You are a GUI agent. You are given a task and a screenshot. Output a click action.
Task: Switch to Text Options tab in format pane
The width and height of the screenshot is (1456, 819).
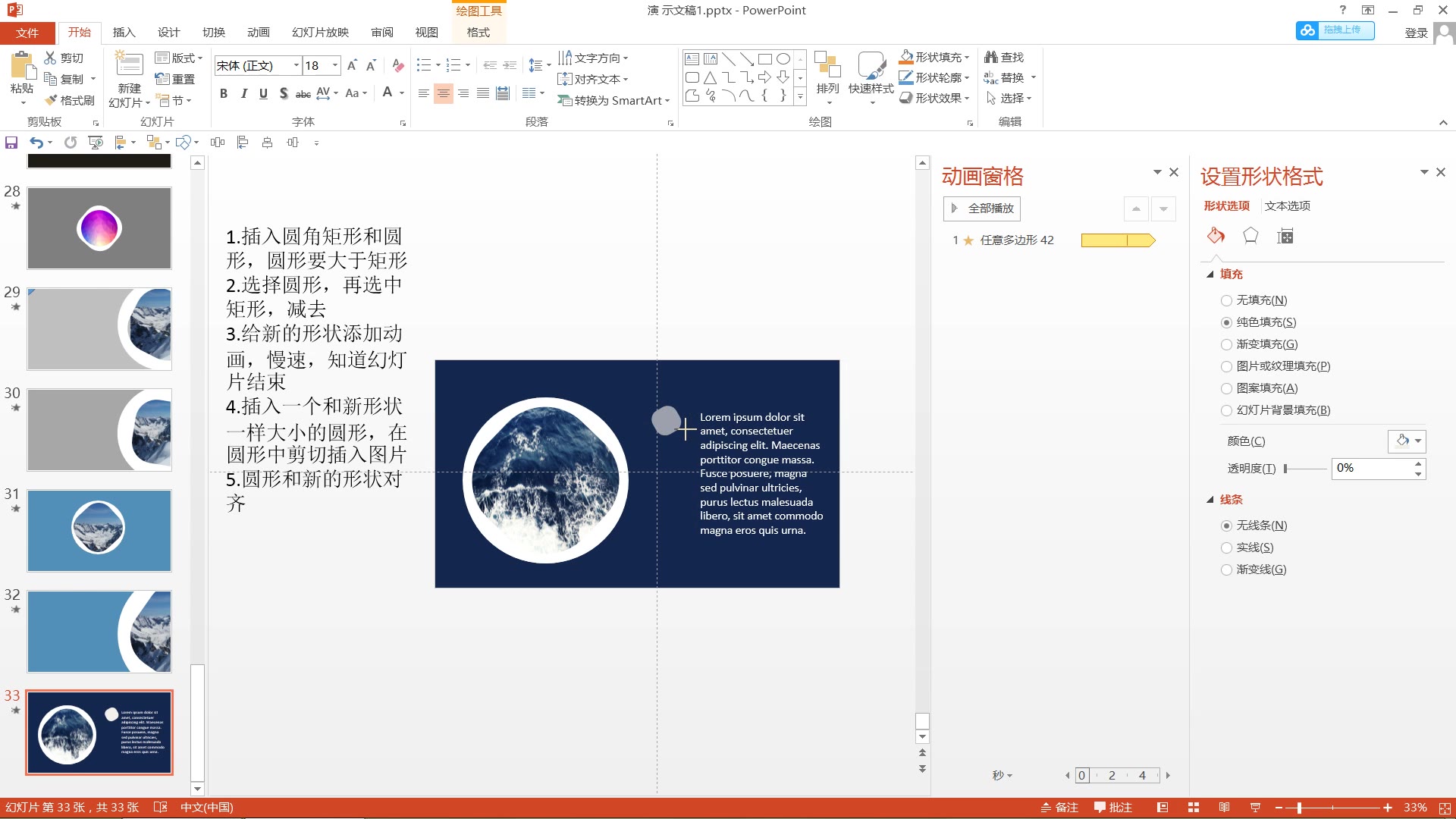point(1287,206)
